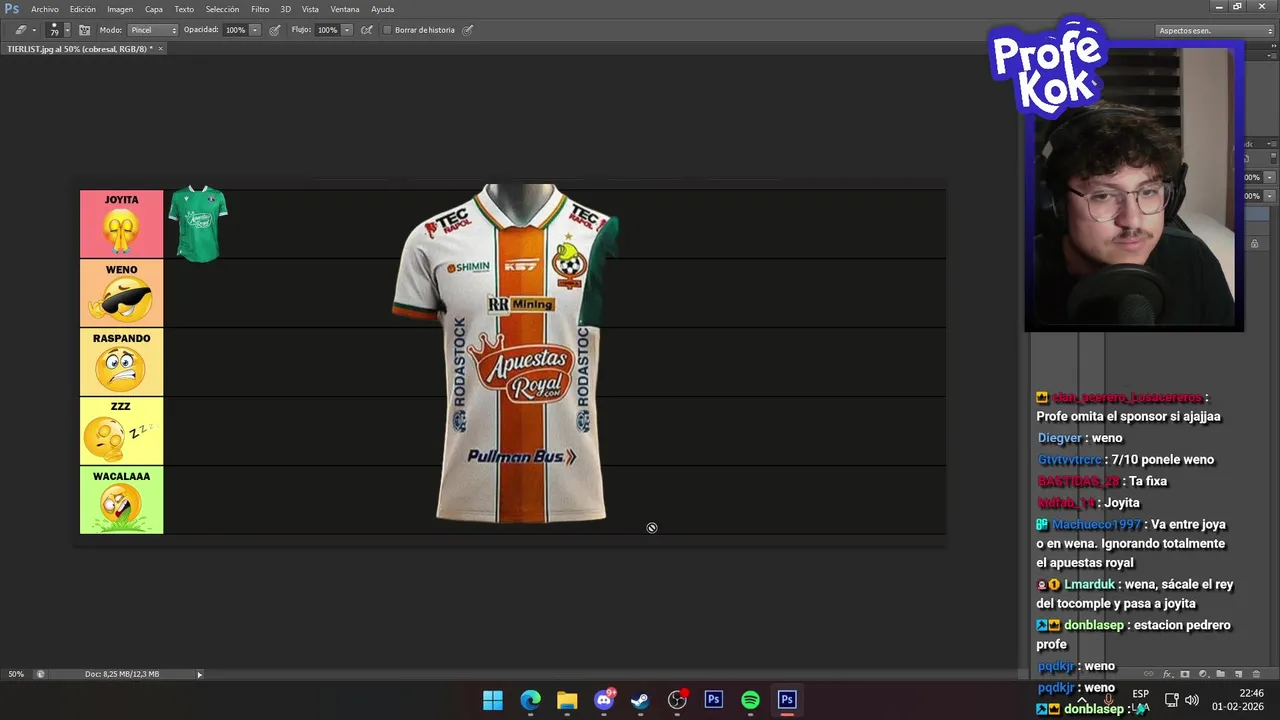The image size is (1280, 720).
Task: Open the brush preset picker showing 79
Action: click(x=58, y=30)
